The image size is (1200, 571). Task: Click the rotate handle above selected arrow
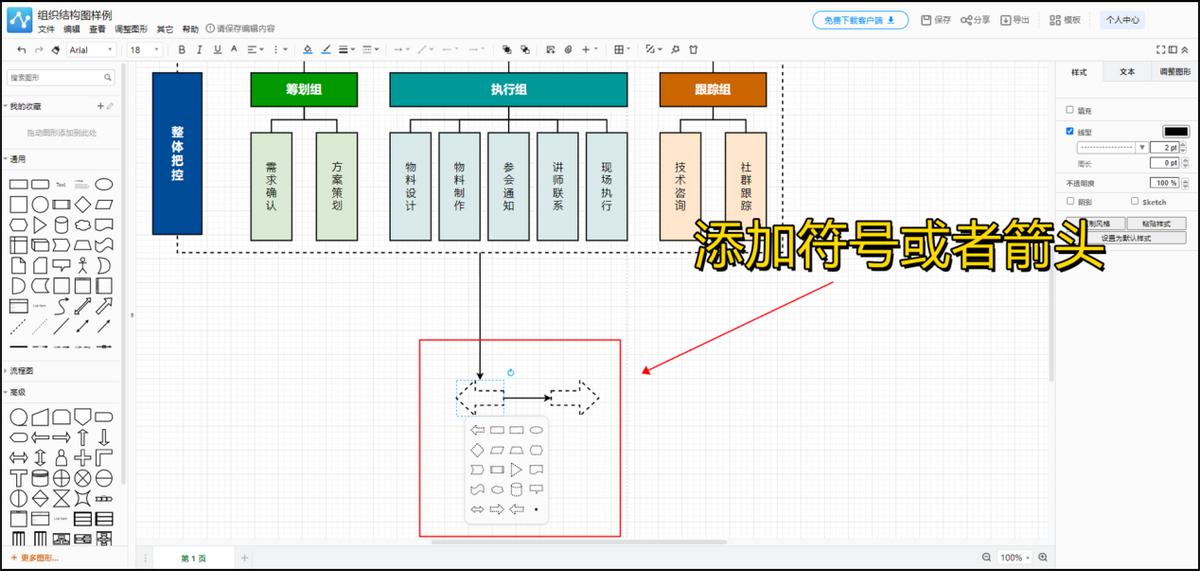[x=511, y=372]
